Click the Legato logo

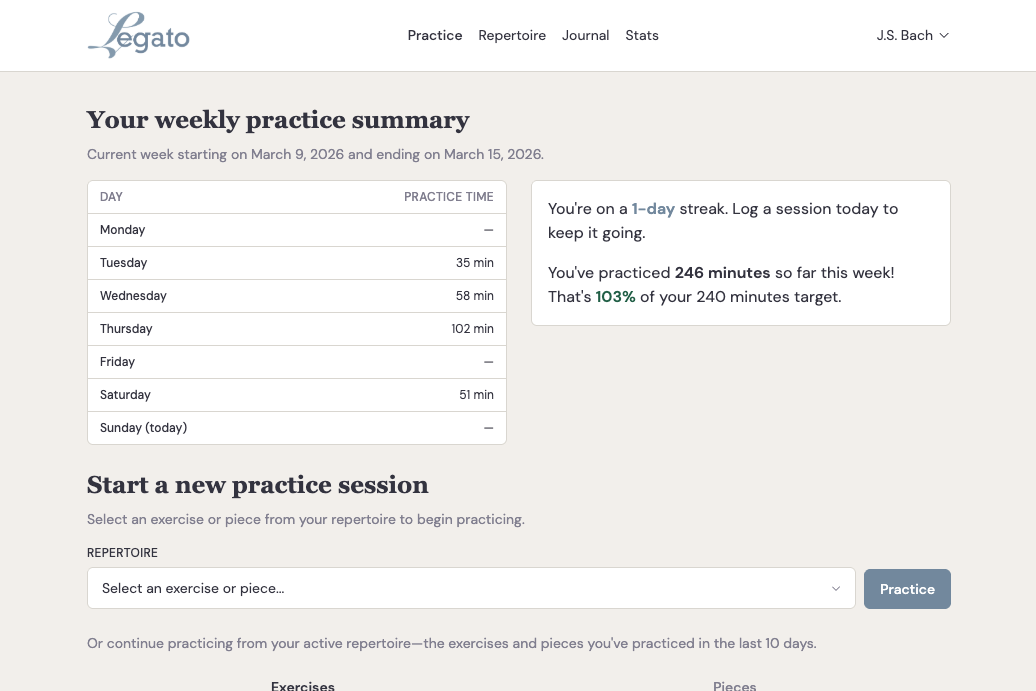138,35
